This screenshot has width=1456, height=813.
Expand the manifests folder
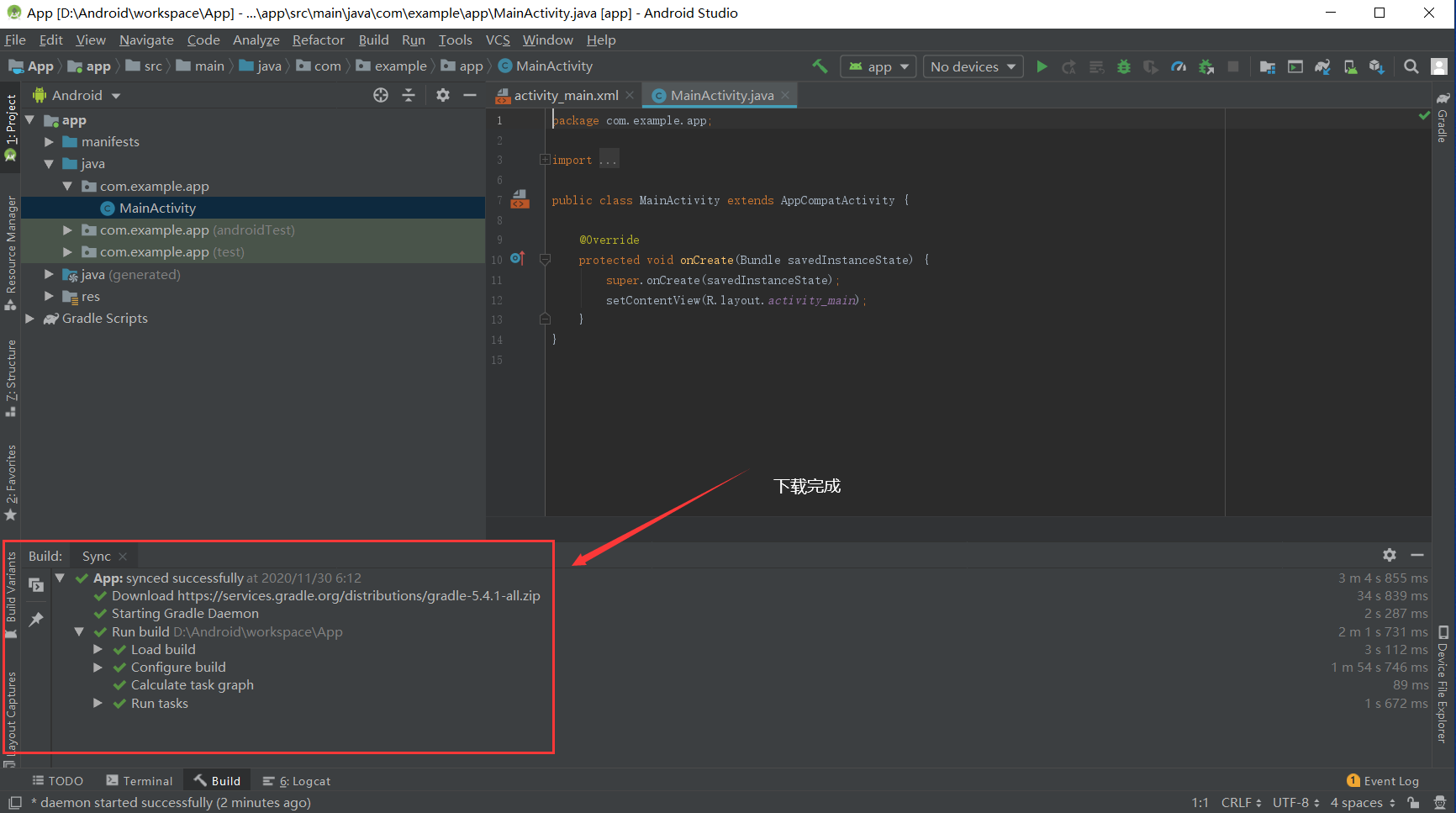click(x=49, y=142)
